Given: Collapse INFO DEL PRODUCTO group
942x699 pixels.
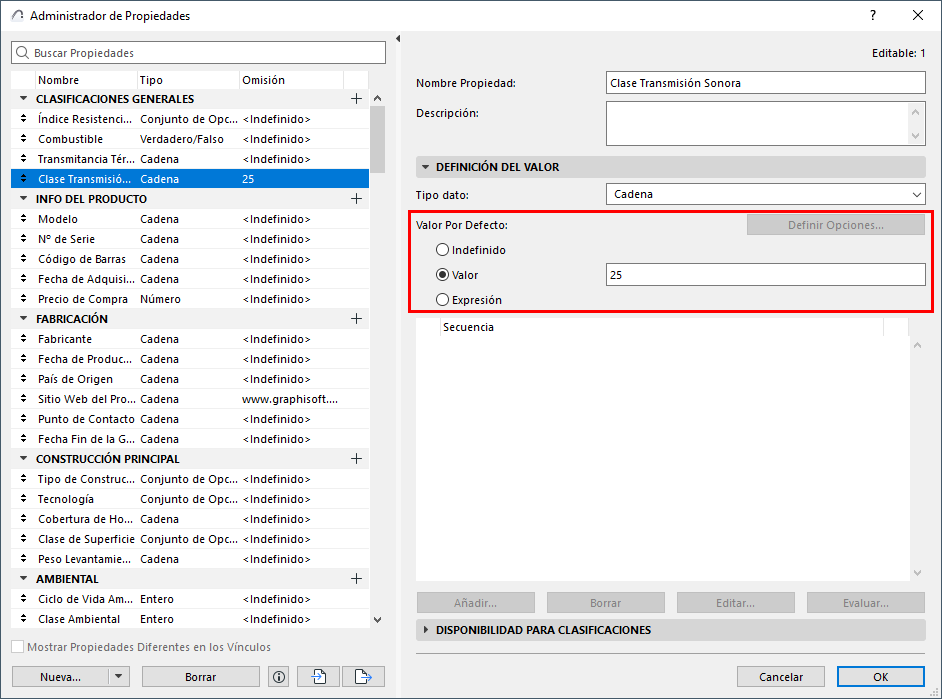Looking at the screenshot, I should pyautogui.click(x=23, y=198).
